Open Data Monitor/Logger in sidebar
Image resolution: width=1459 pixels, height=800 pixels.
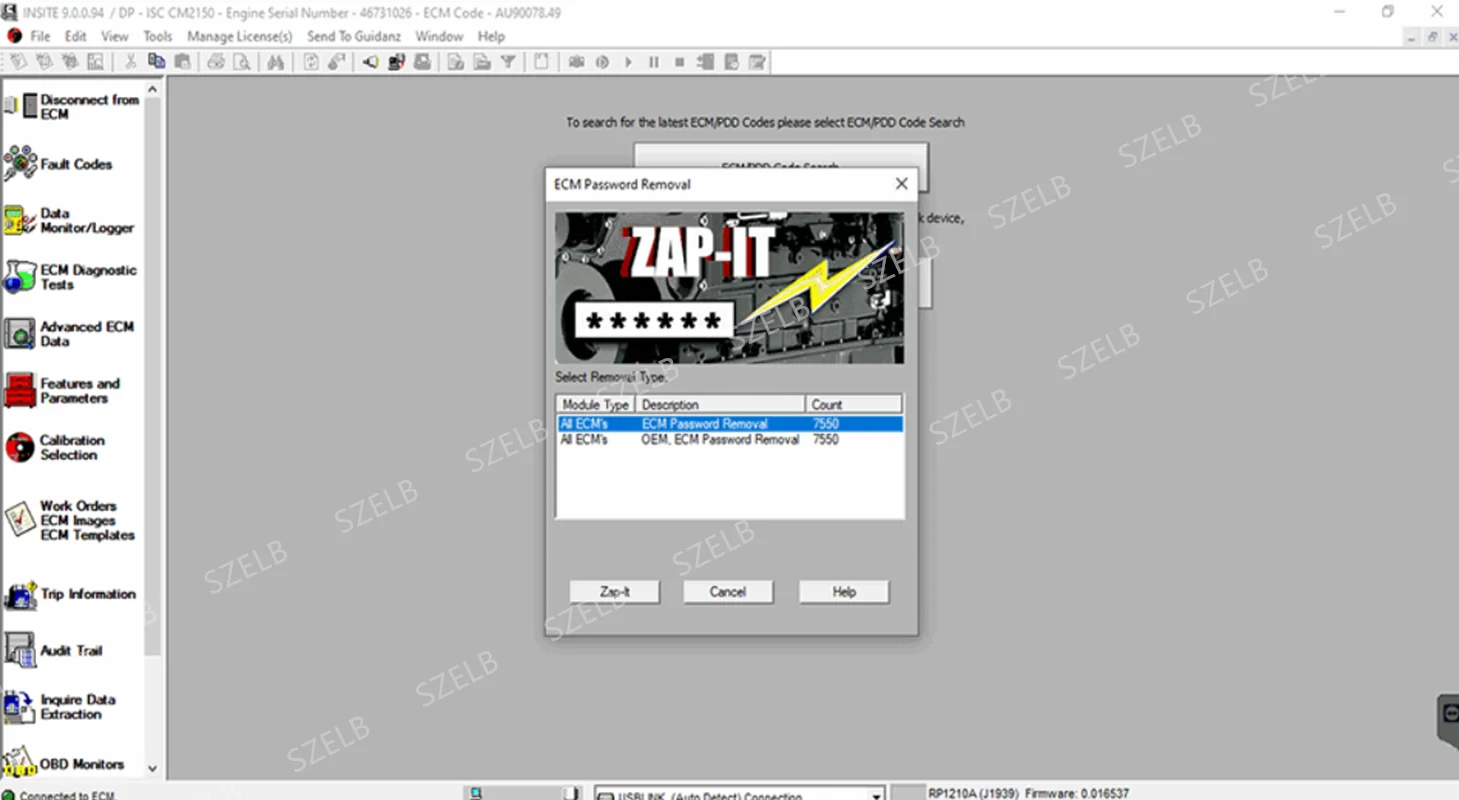pos(69,220)
